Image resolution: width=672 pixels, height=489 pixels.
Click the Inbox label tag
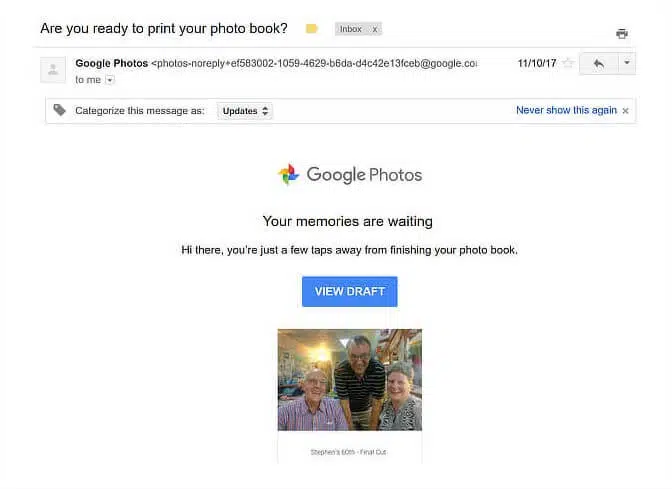[x=351, y=29]
